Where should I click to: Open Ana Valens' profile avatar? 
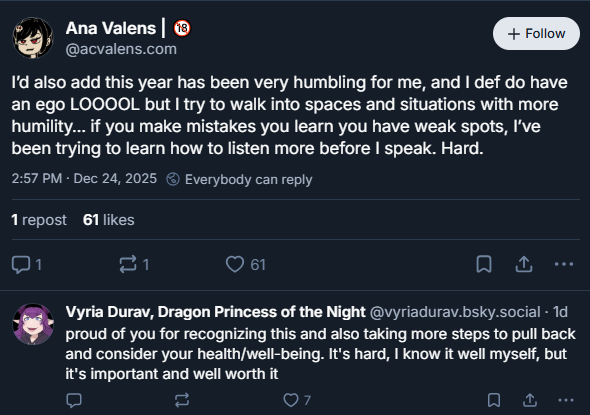click(x=33, y=38)
